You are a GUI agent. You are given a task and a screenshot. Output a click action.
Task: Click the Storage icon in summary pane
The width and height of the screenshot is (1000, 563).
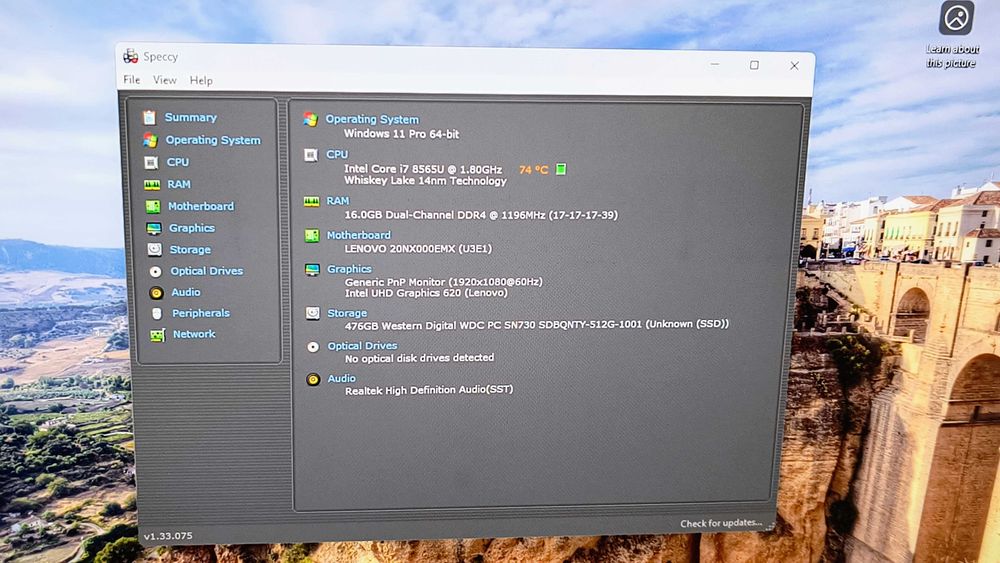pos(312,313)
